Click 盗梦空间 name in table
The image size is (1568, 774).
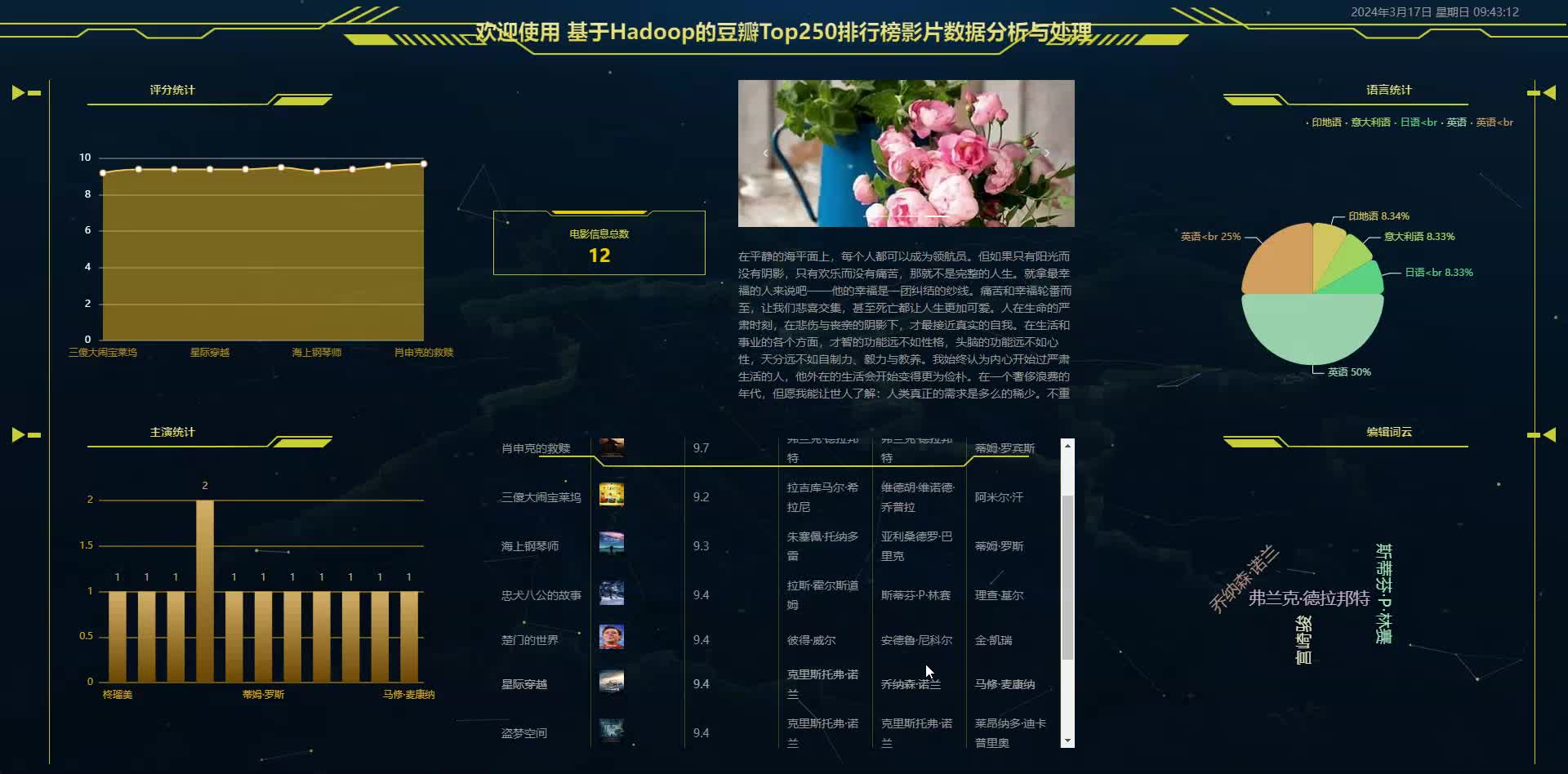pyautogui.click(x=524, y=733)
